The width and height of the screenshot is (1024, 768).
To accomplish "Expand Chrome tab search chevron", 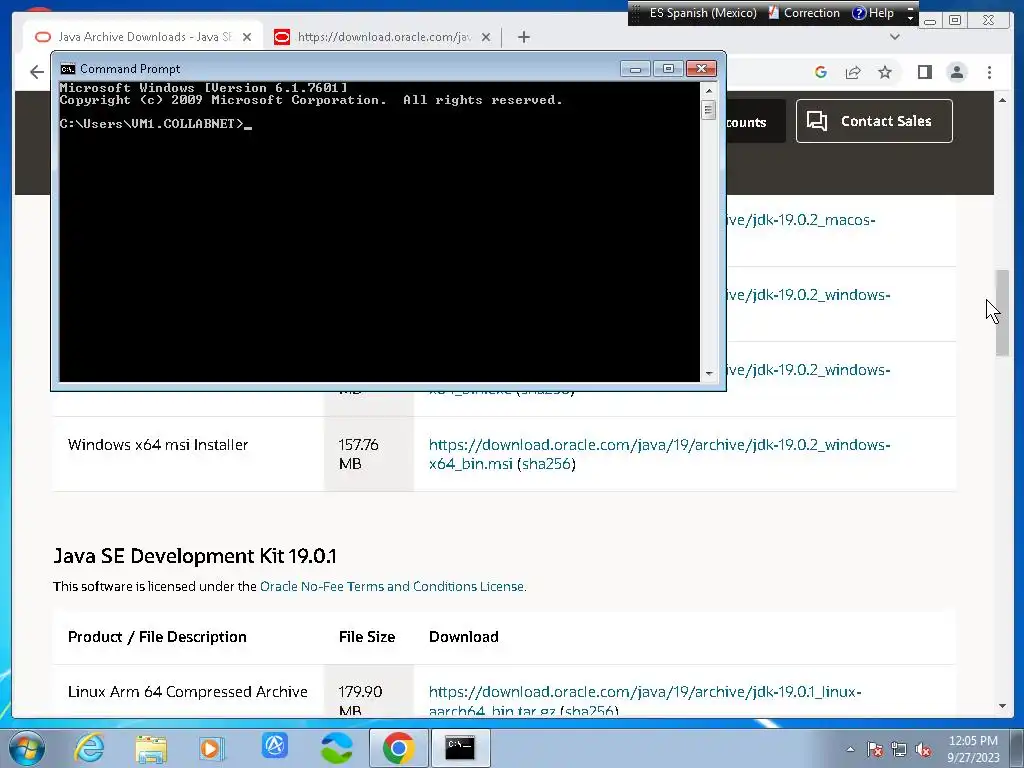I will click(895, 37).
